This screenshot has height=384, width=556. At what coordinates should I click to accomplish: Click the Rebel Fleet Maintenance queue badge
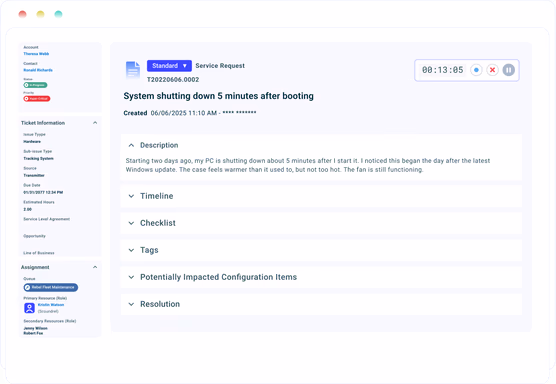tap(51, 287)
